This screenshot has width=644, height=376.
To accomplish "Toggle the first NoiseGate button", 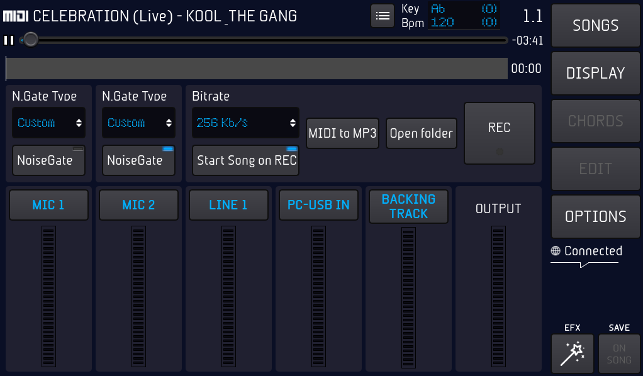I will point(48,160).
